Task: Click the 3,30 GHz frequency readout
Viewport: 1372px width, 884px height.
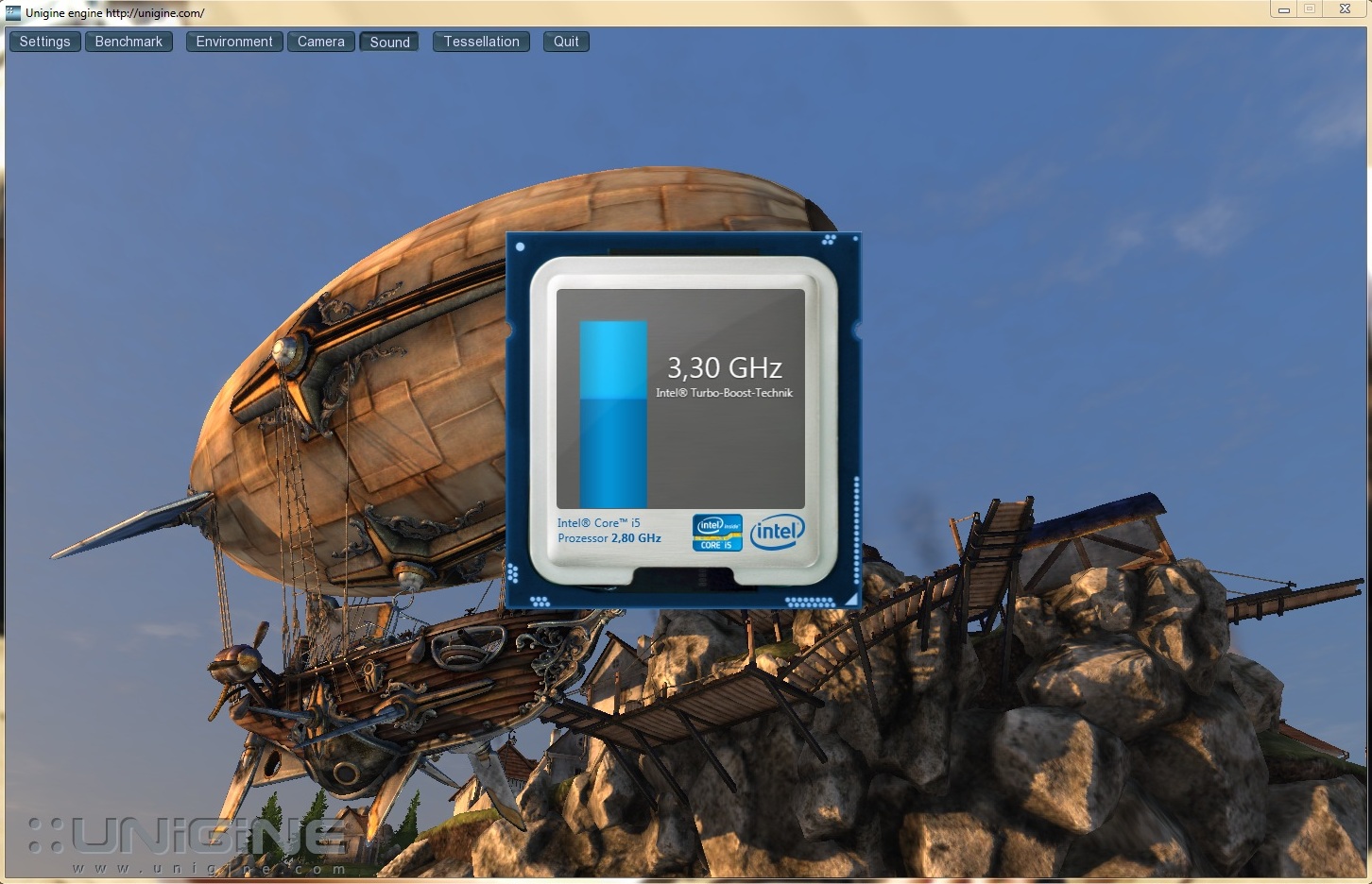Action: pos(725,367)
